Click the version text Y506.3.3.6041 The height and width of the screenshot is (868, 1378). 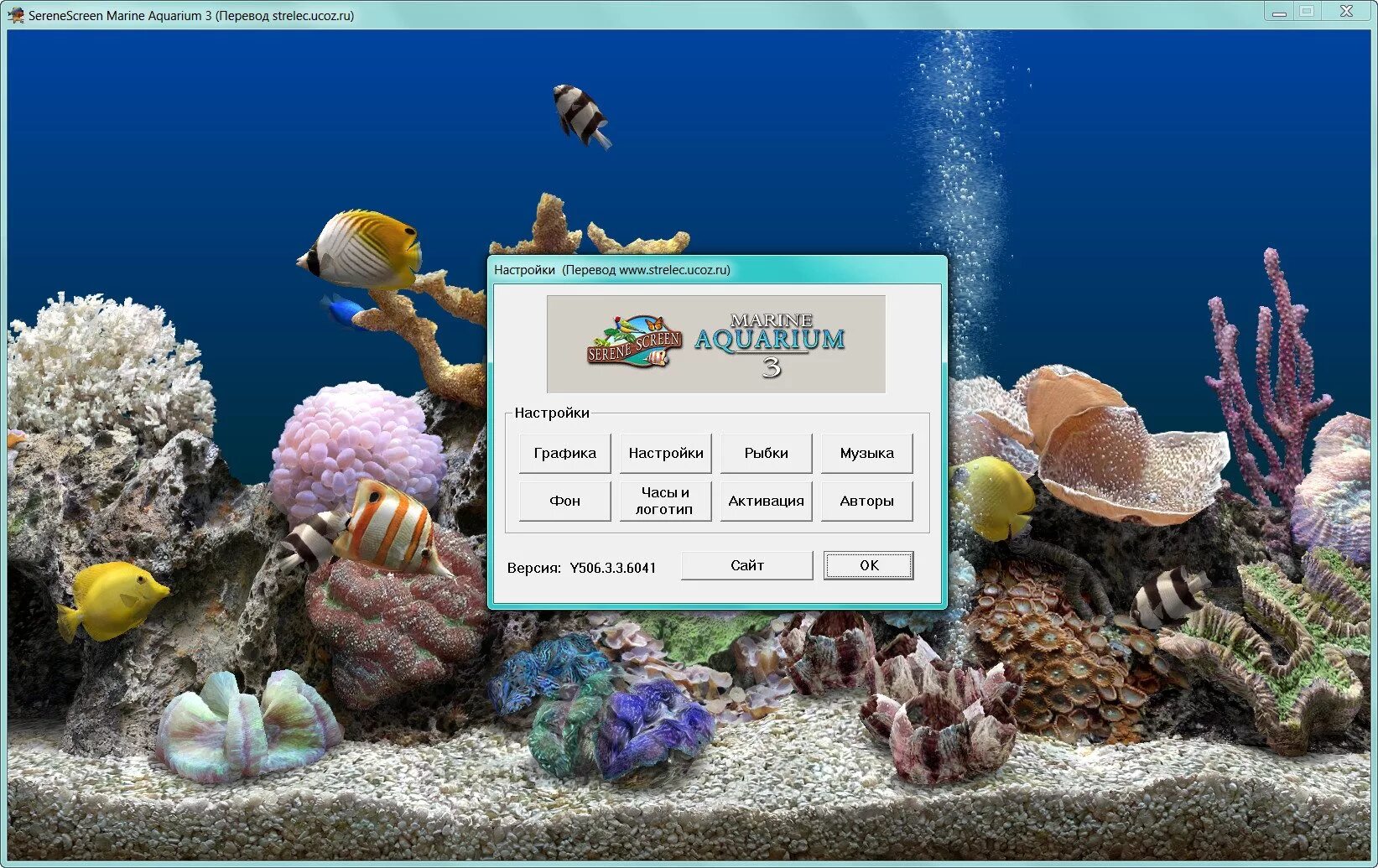coord(613,568)
